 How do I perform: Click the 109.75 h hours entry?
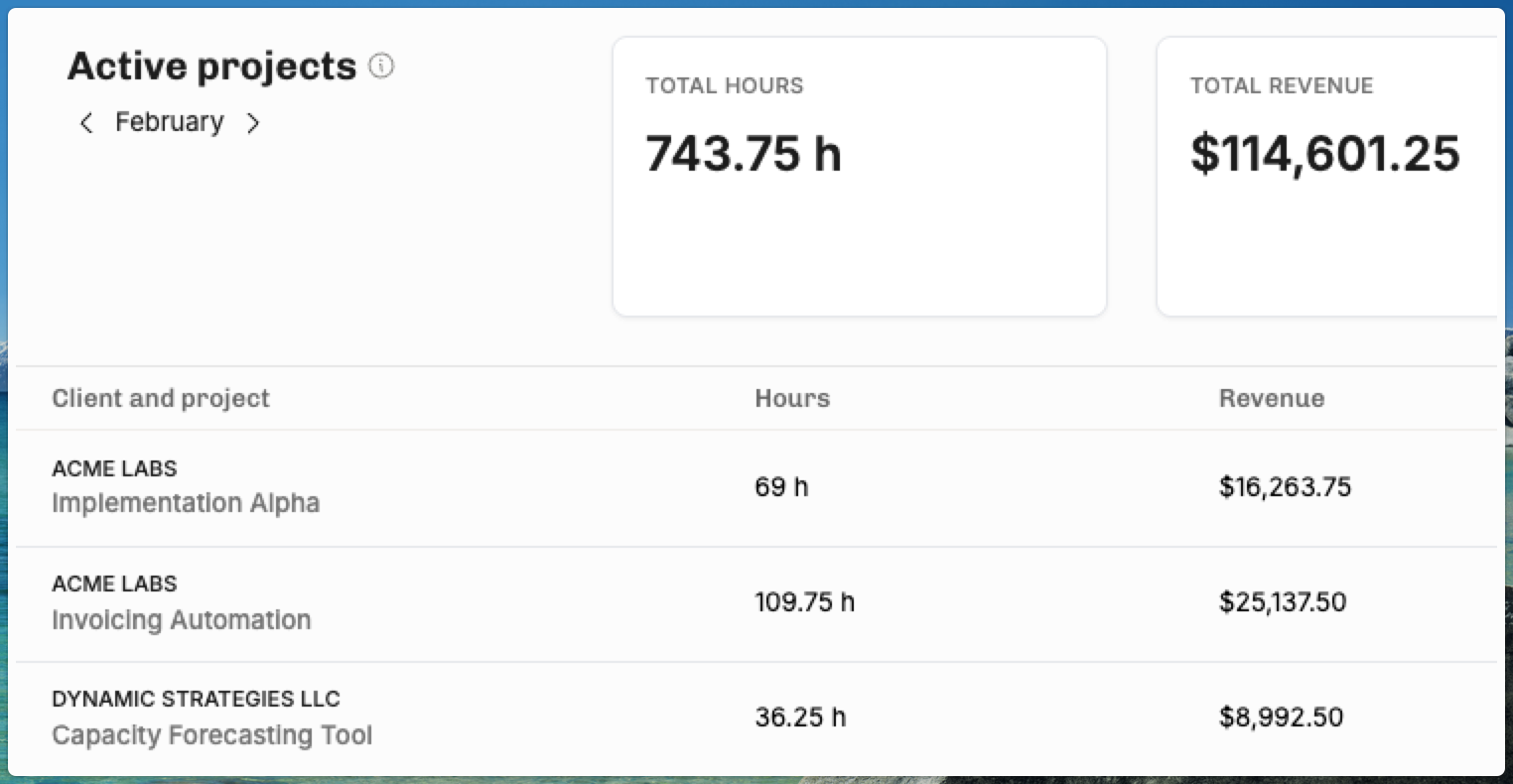[x=804, y=602]
